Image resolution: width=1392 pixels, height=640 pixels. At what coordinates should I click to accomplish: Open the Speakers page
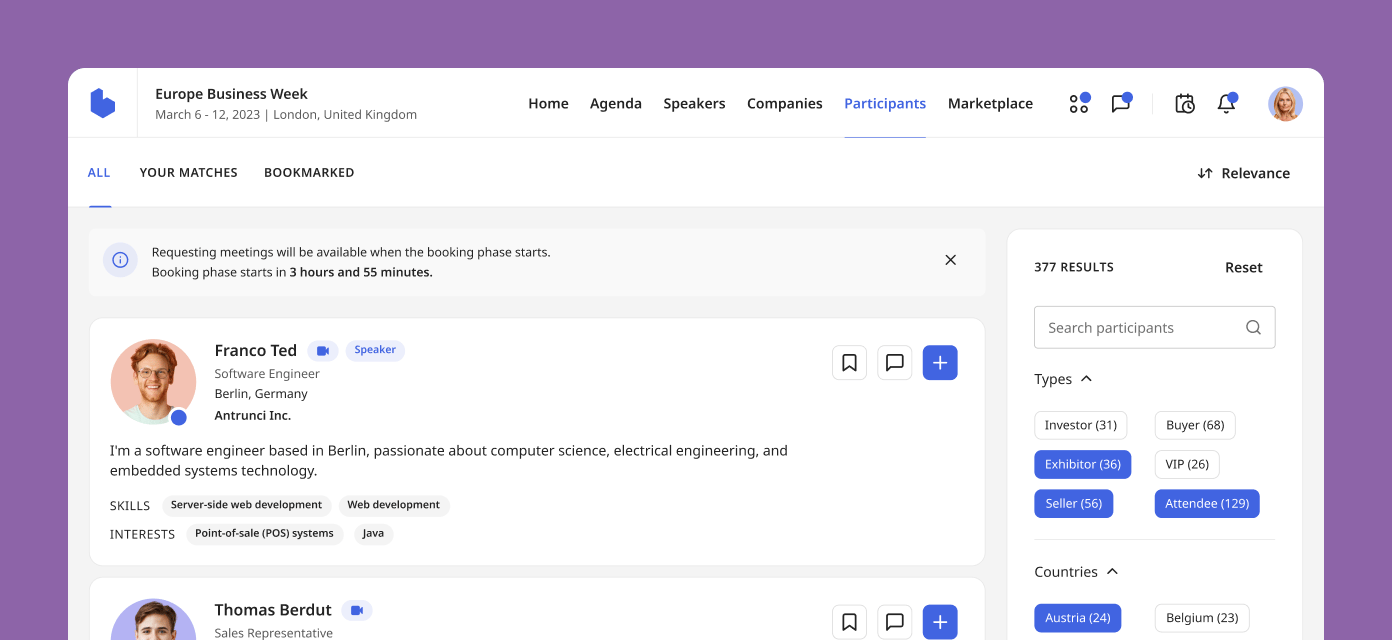[x=694, y=103]
